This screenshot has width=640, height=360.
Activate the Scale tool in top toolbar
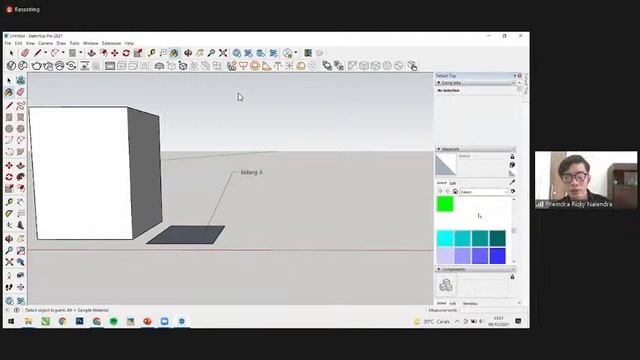pos(138,53)
